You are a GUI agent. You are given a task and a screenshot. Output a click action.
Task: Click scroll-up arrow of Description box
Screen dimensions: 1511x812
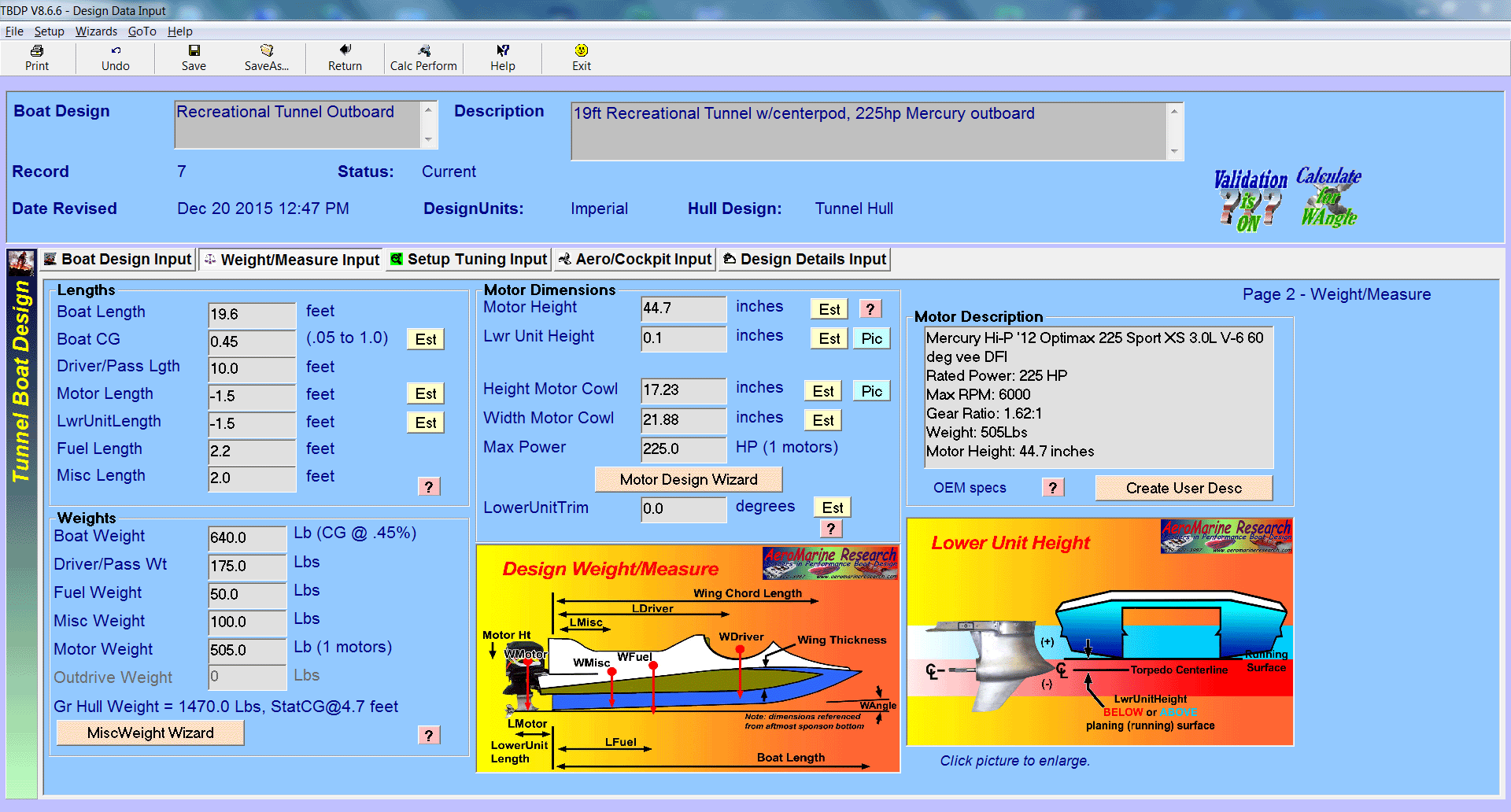tap(1174, 111)
